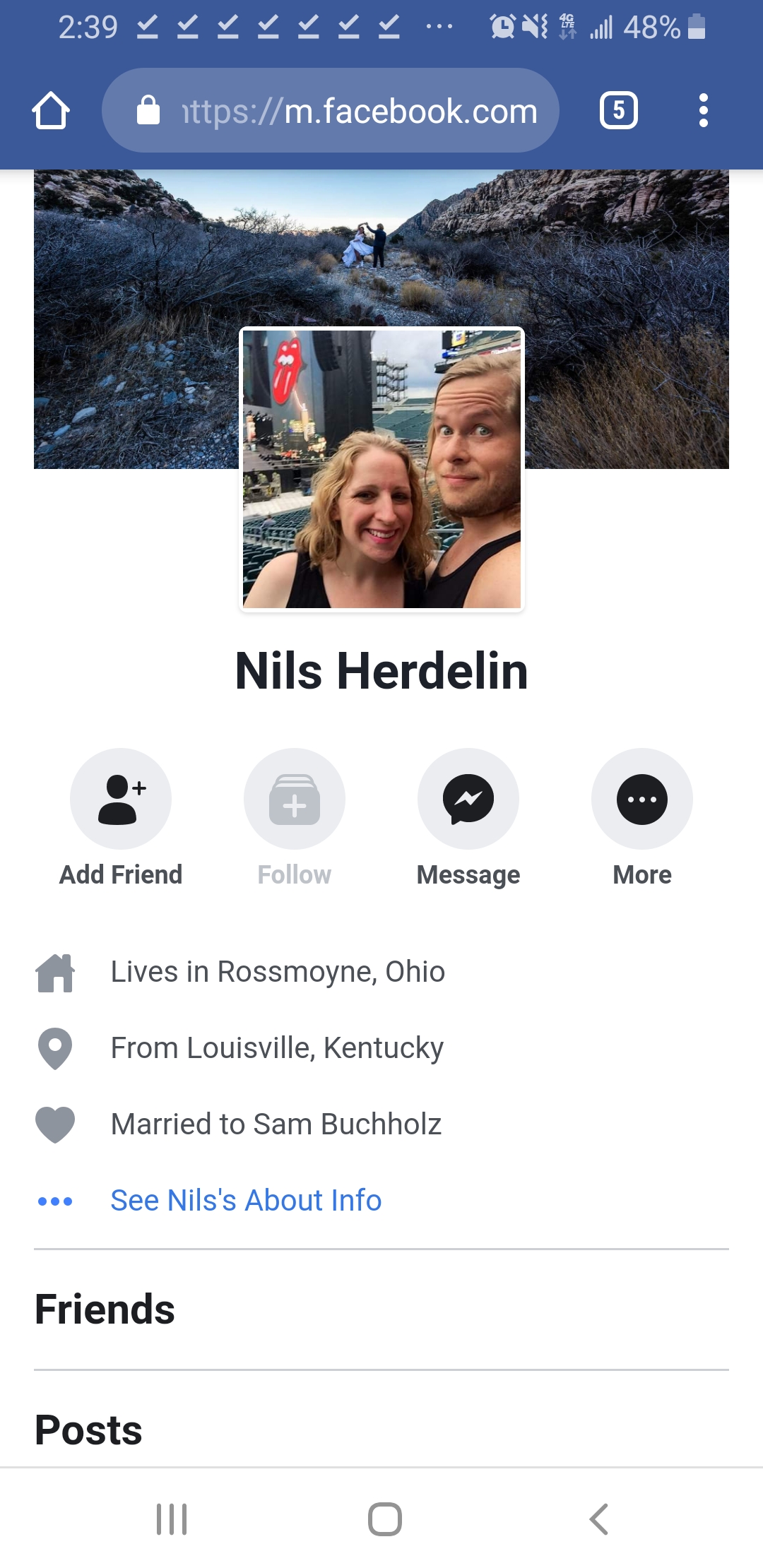
Task: Expand the More options circle button
Action: click(642, 799)
